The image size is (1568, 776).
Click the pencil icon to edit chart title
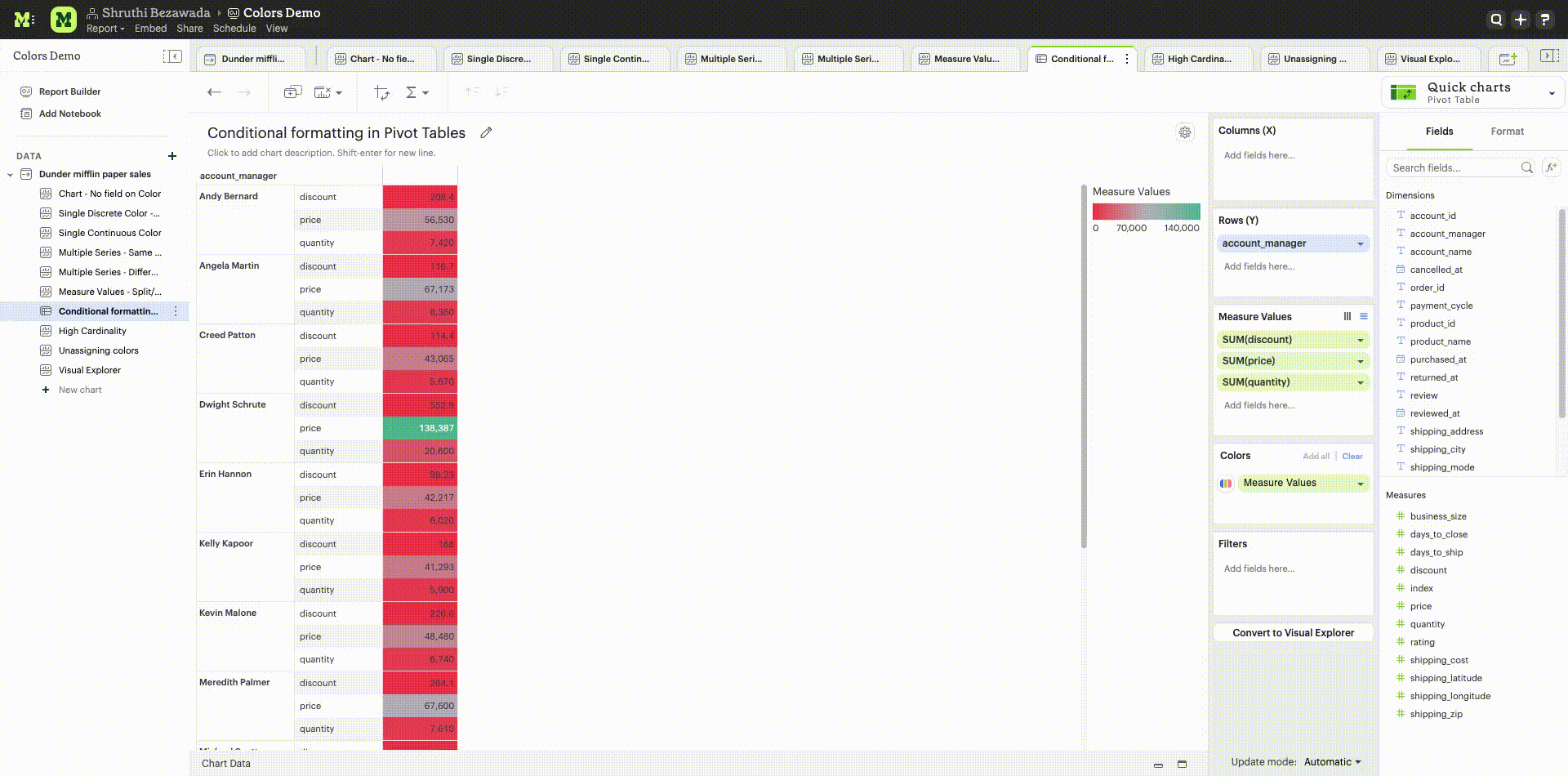pyautogui.click(x=486, y=132)
